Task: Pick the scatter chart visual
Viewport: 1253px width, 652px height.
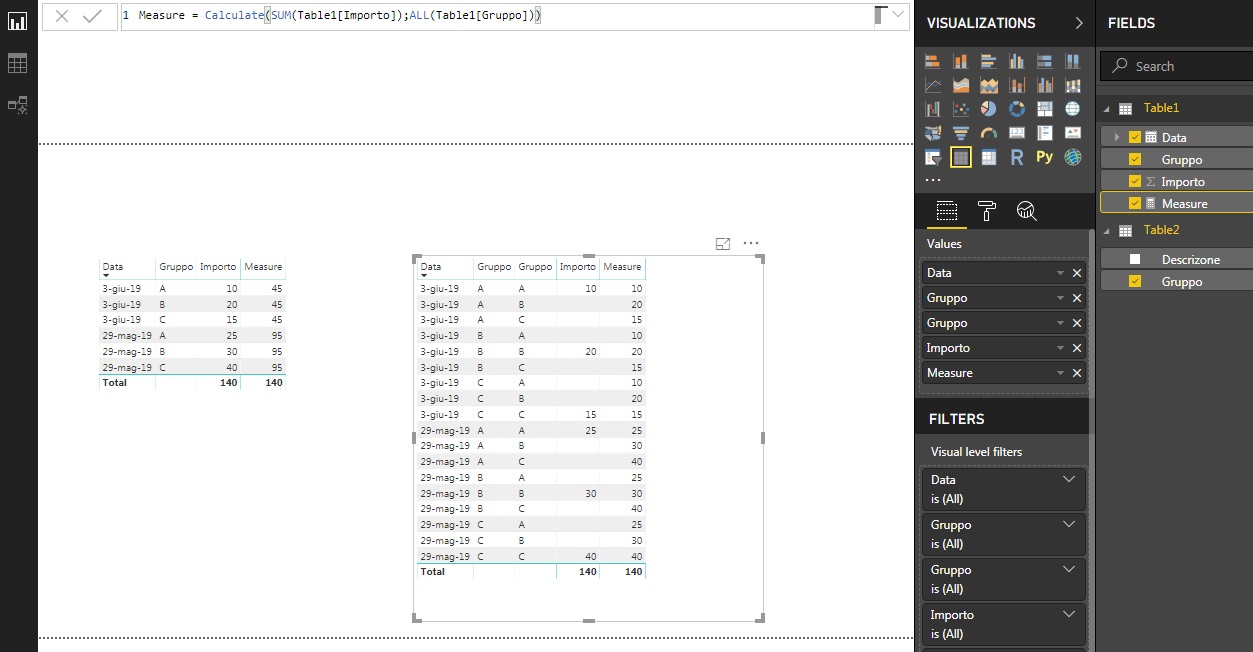Action: pos(961,109)
